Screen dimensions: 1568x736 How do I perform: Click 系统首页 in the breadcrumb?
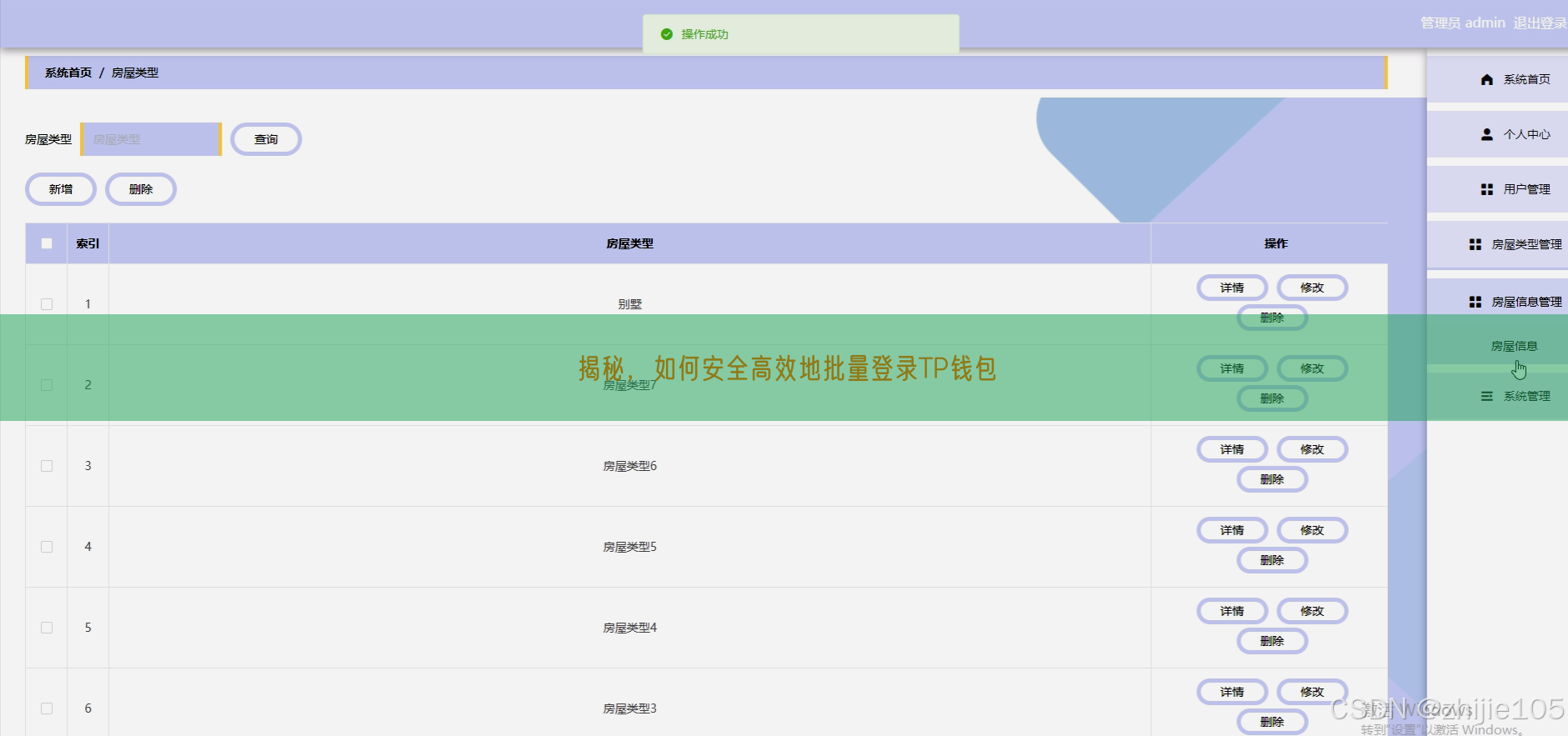pyautogui.click(x=68, y=73)
